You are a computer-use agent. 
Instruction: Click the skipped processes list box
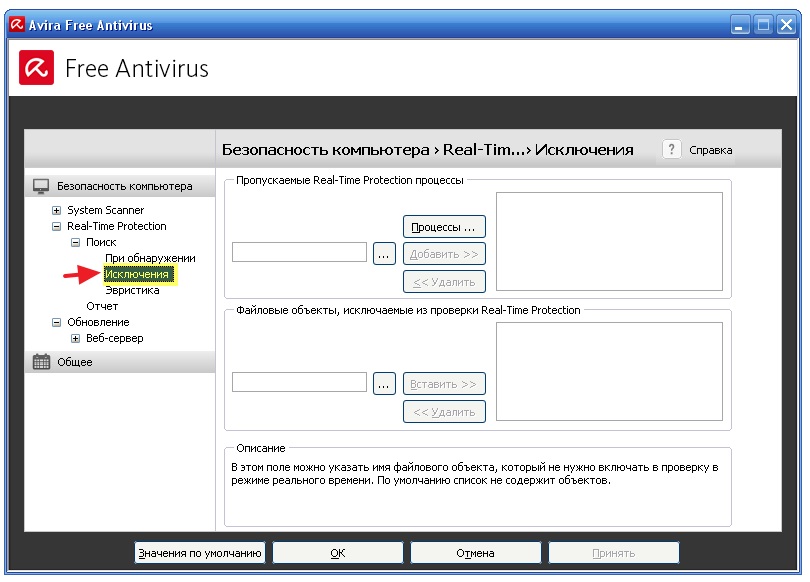click(x=610, y=242)
